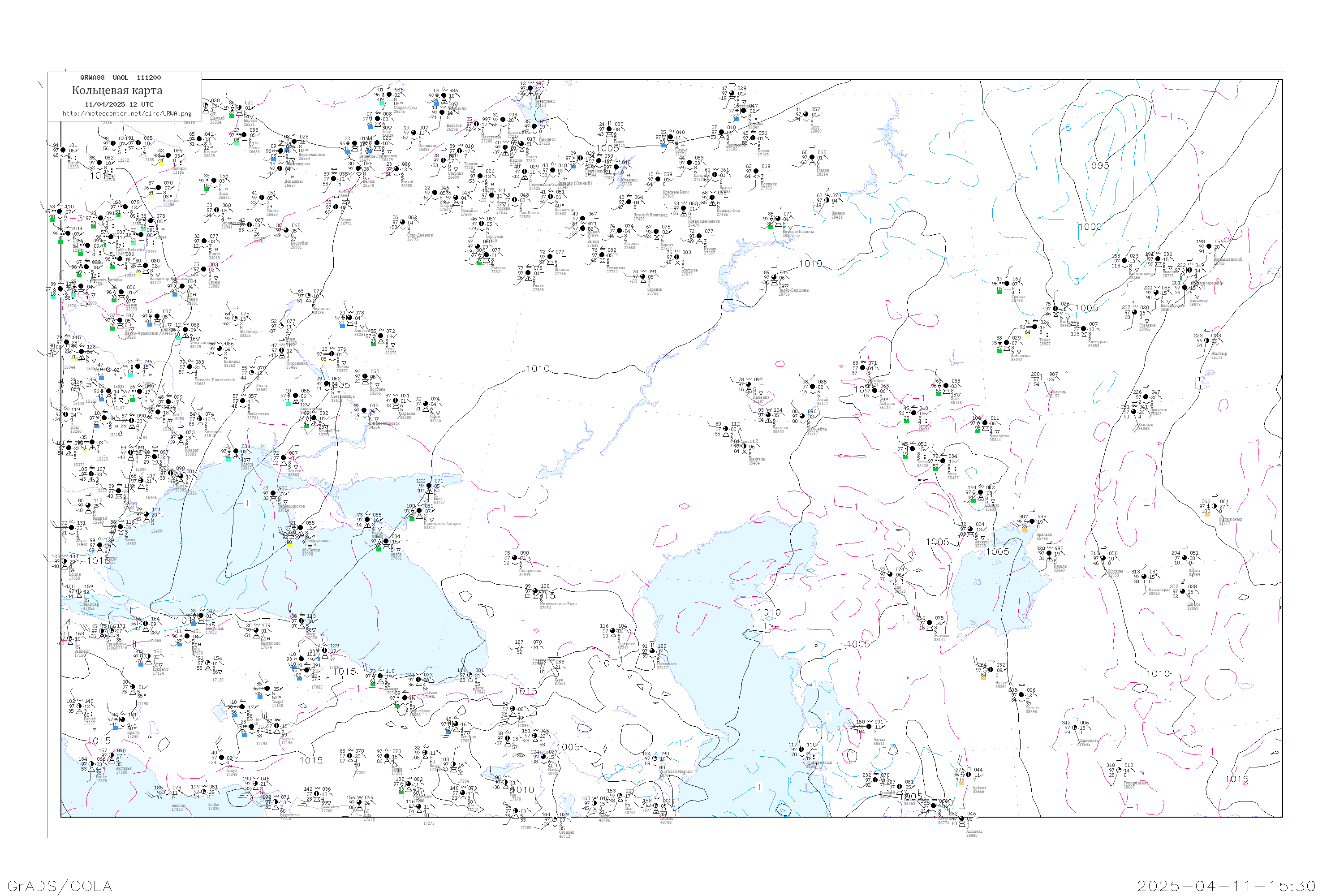This screenshot has height=896, width=1344.
Task: Click the GrADS/COLA credit text
Action: pos(60,886)
